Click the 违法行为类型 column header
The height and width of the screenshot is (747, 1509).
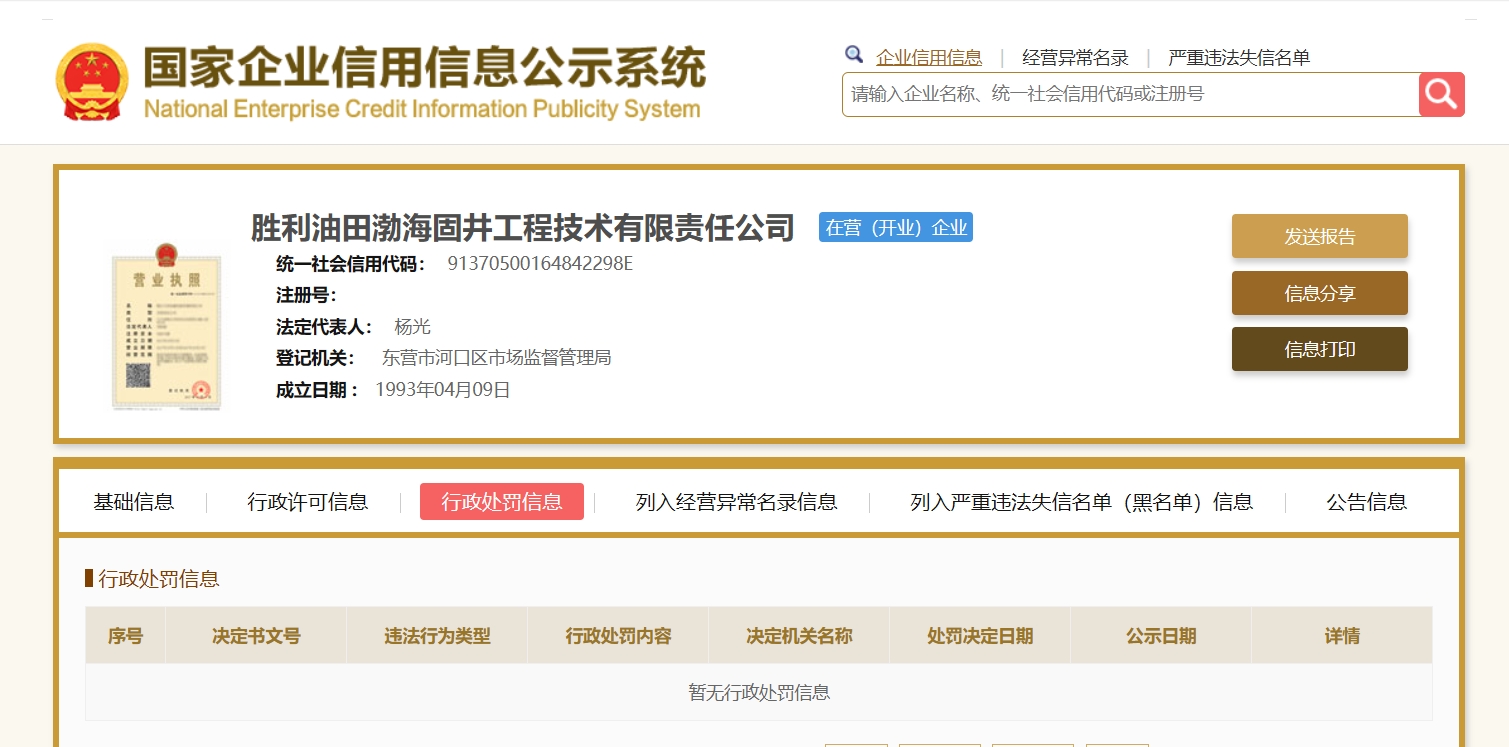[x=437, y=636]
